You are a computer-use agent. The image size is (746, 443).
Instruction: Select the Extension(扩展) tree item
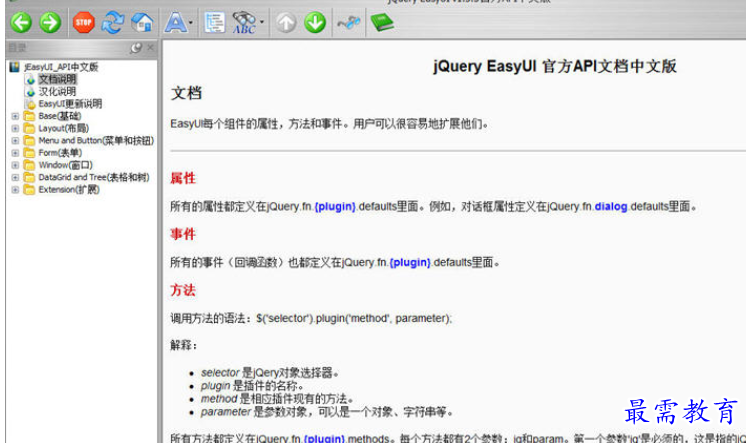pos(69,190)
